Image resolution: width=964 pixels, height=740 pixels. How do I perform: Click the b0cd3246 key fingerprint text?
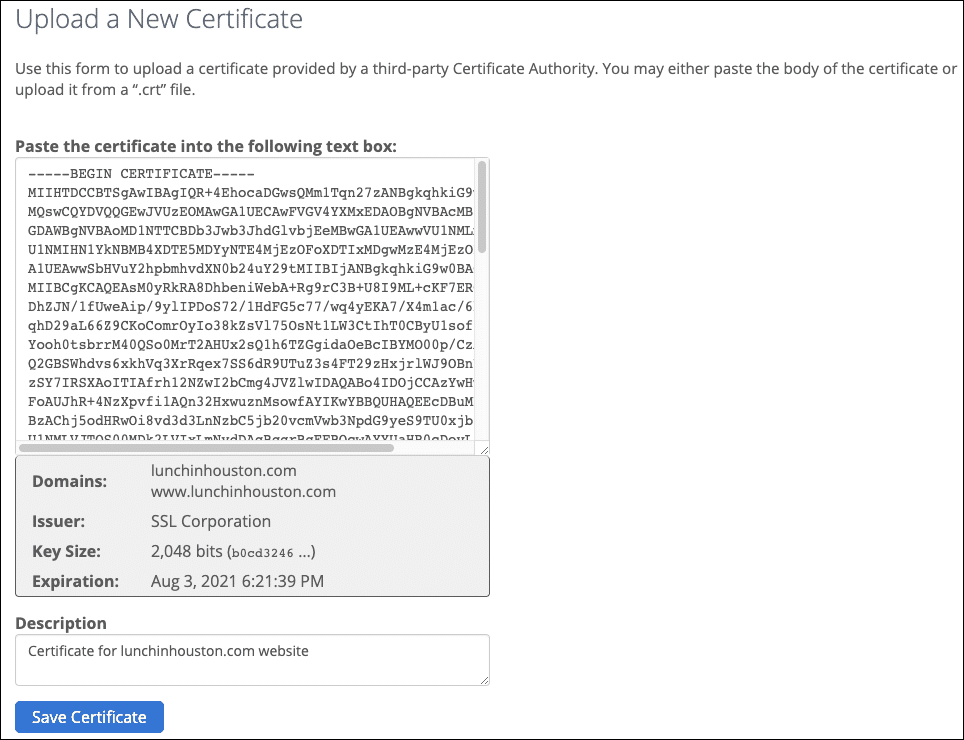pyautogui.click(x=262, y=552)
